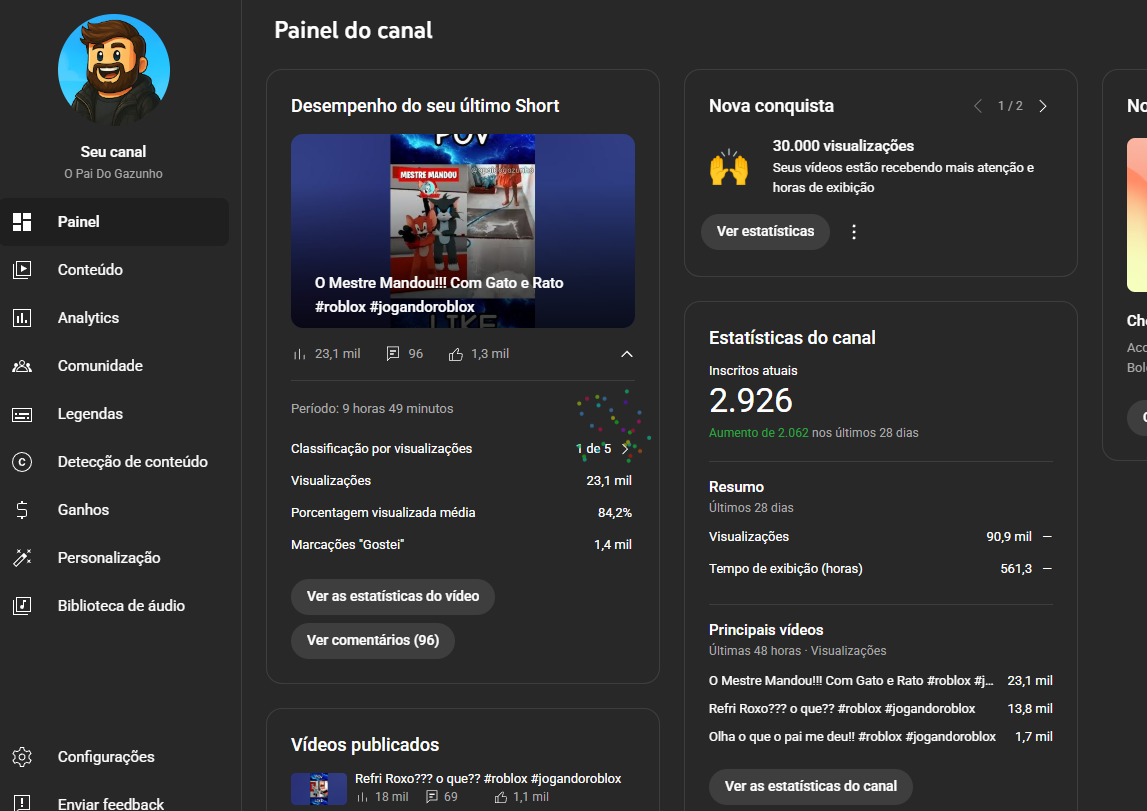
Task: Open Olha o que o pai me deu video
Action: pos(852,737)
